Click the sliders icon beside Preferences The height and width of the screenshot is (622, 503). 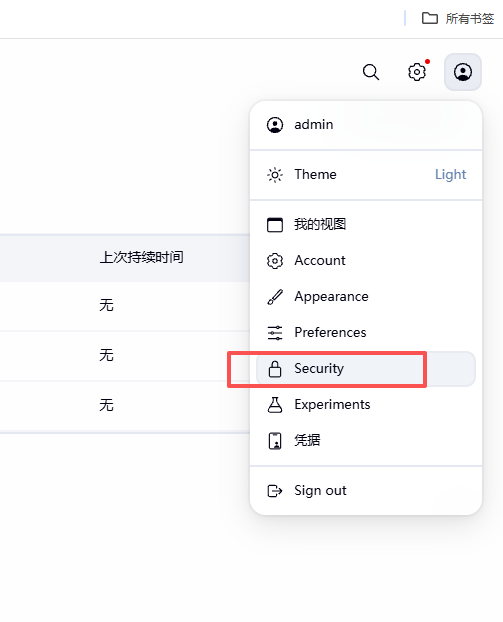[275, 332]
